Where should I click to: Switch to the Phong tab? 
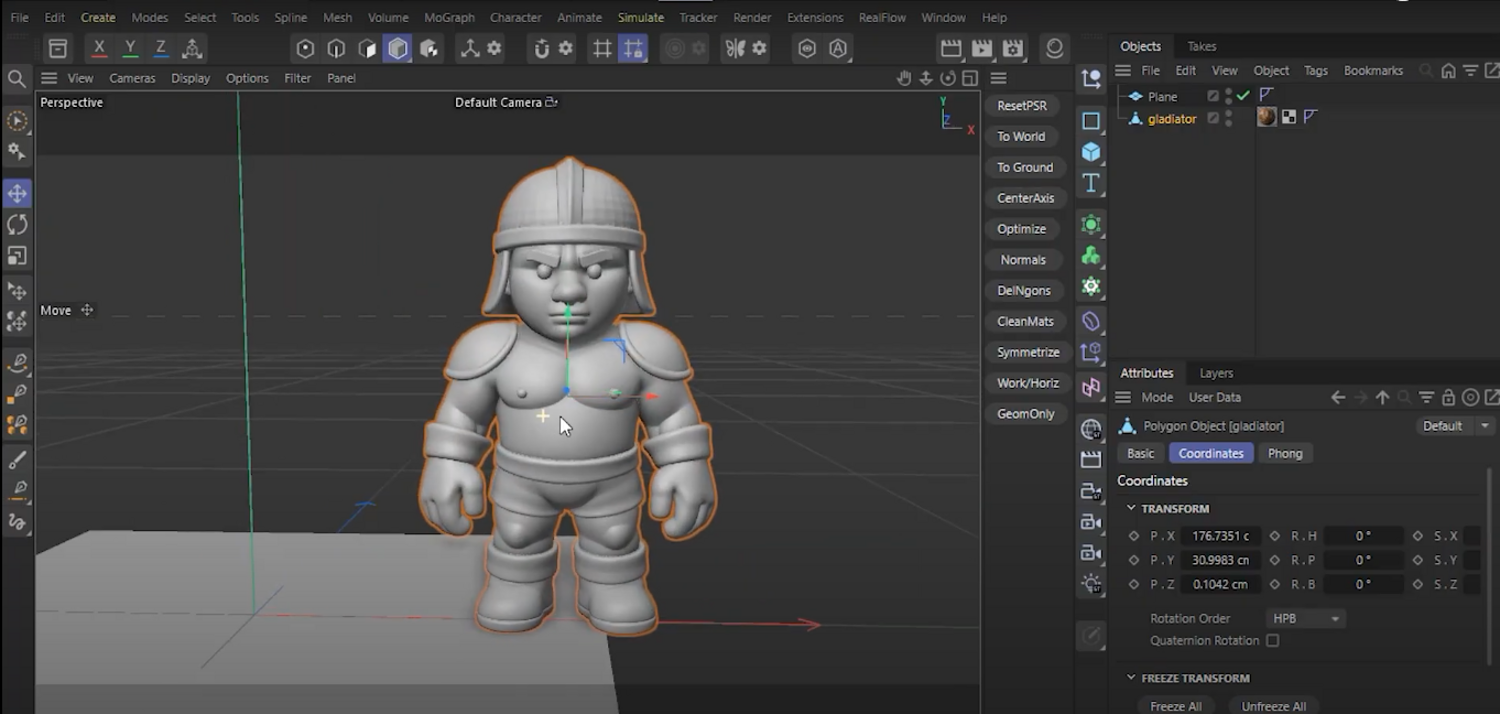pyautogui.click(x=1284, y=453)
